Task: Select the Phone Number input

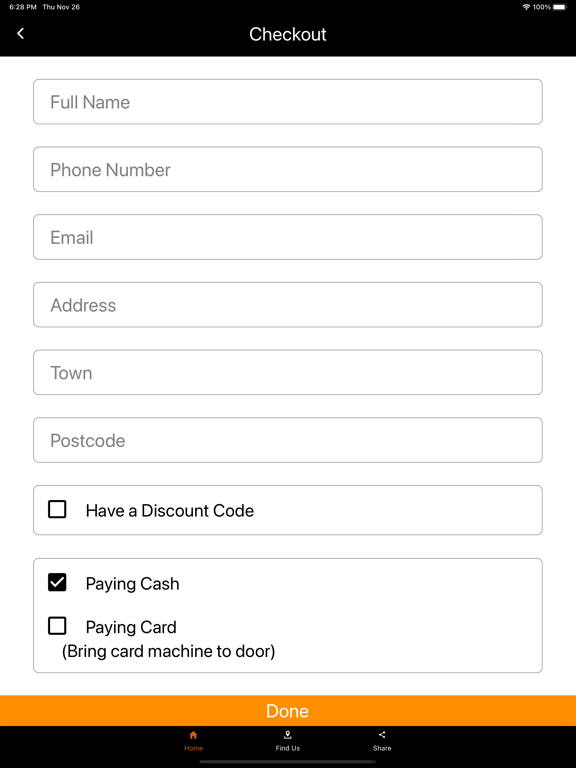Action: [x=288, y=169]
